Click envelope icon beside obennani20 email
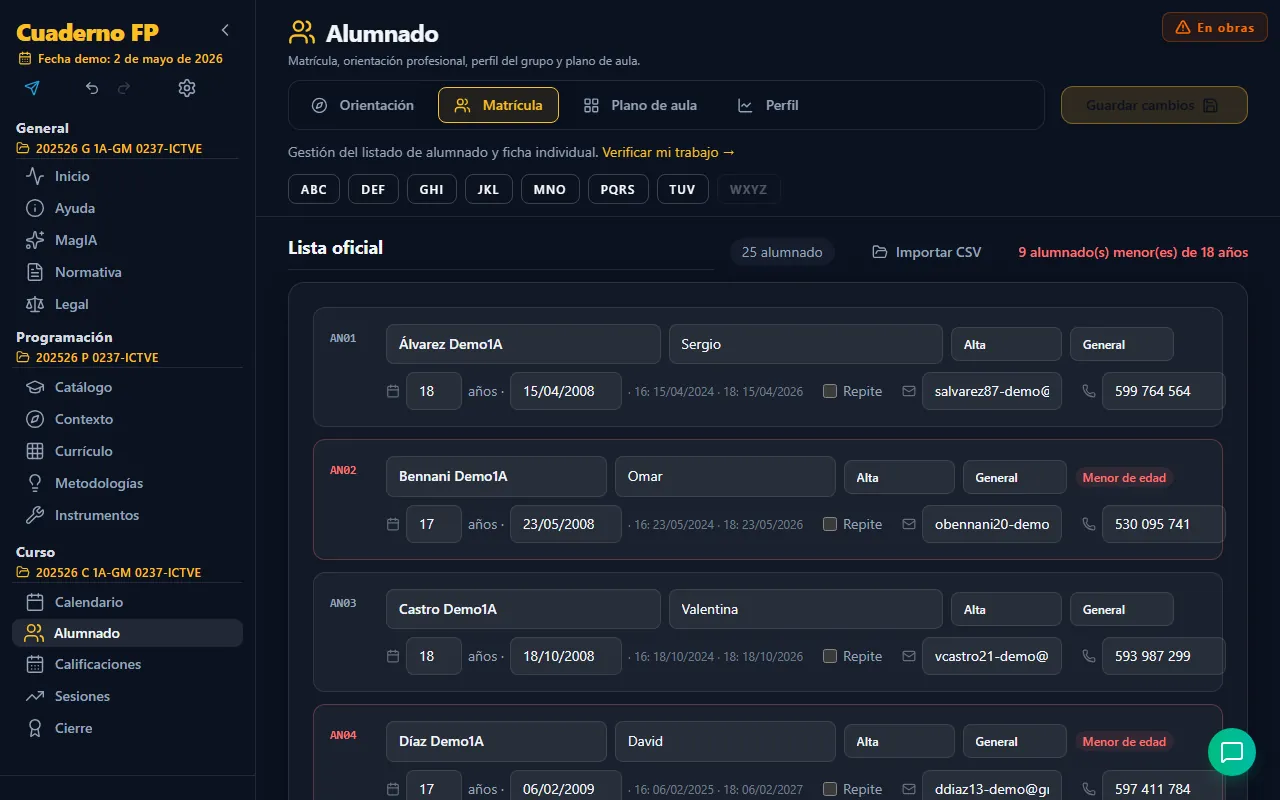The width and height of the screenshot is (1280, 800). point(909,524)
